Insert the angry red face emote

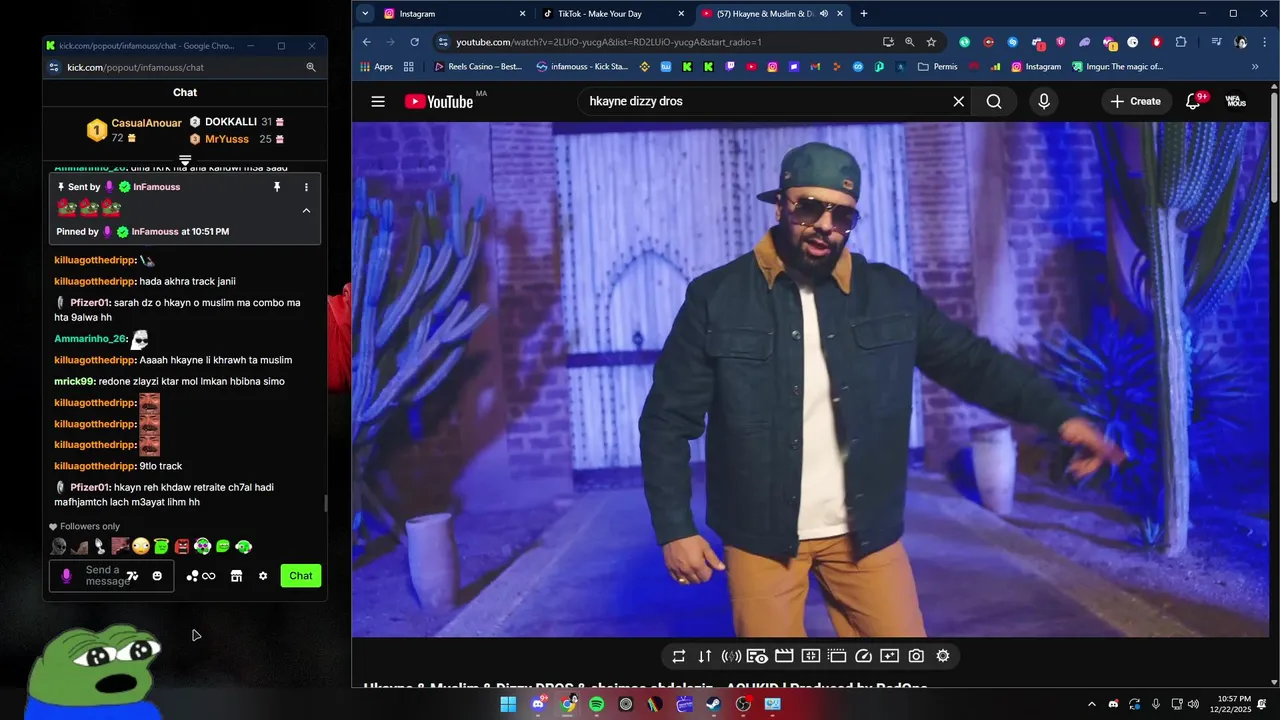coord(182,546)
